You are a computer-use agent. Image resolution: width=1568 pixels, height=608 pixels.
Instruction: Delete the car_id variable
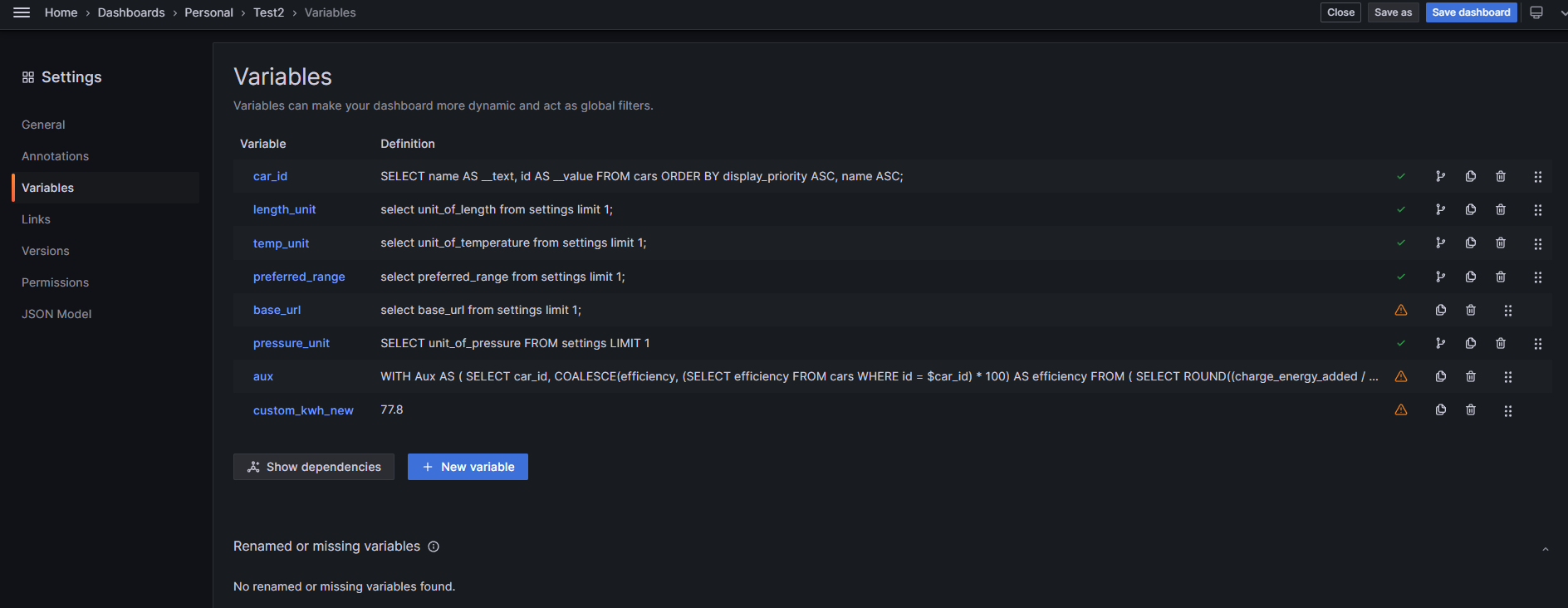pyautogui.click(x=1501, y=176)
